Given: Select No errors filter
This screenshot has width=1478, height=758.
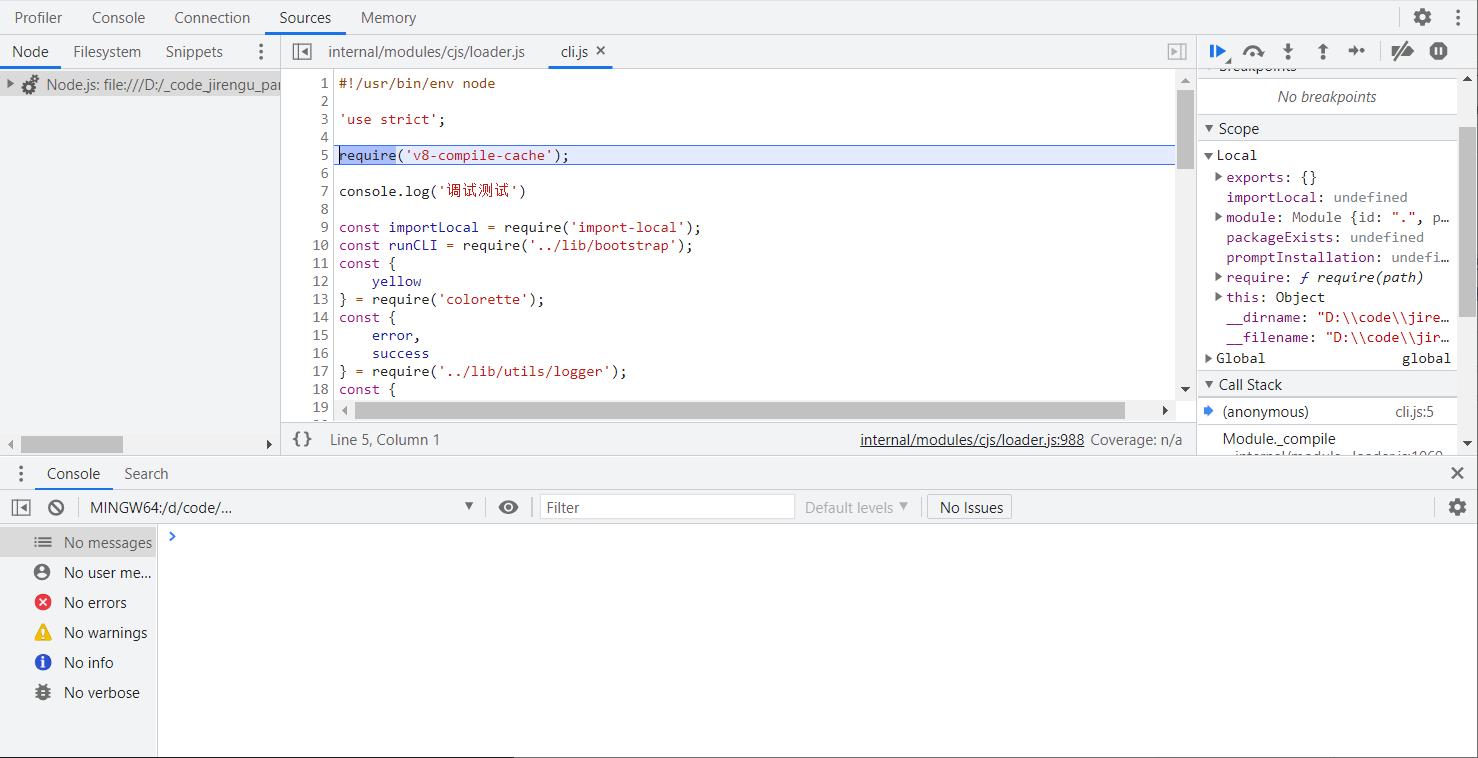Looking at the screenshot, I should [78, 602].
